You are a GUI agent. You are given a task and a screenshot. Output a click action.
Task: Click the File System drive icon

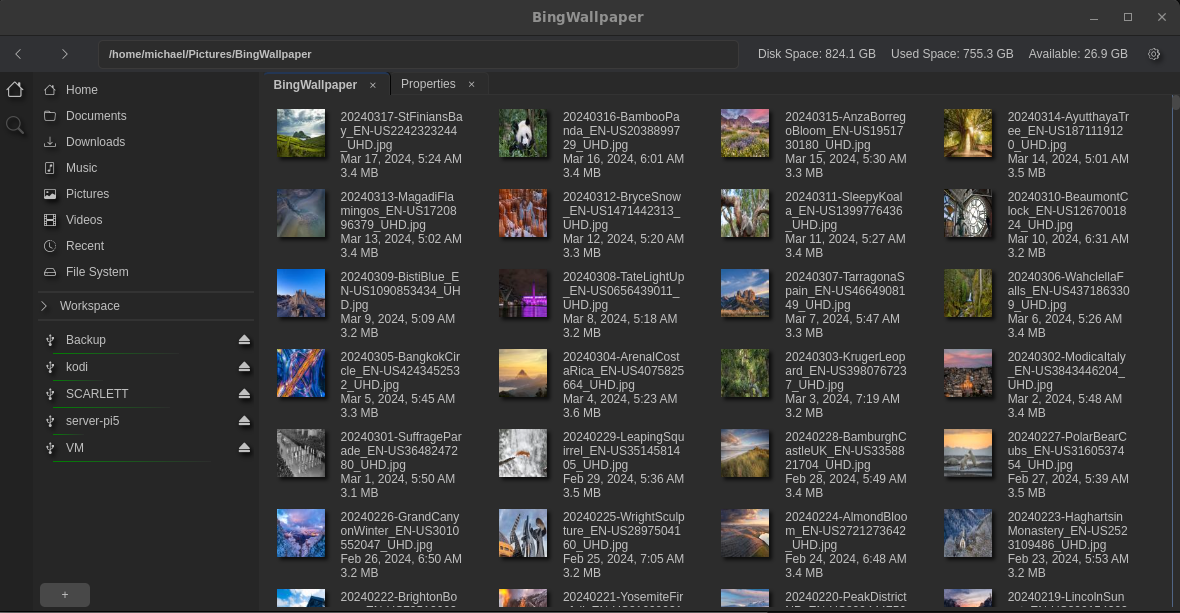pos(50,272)
